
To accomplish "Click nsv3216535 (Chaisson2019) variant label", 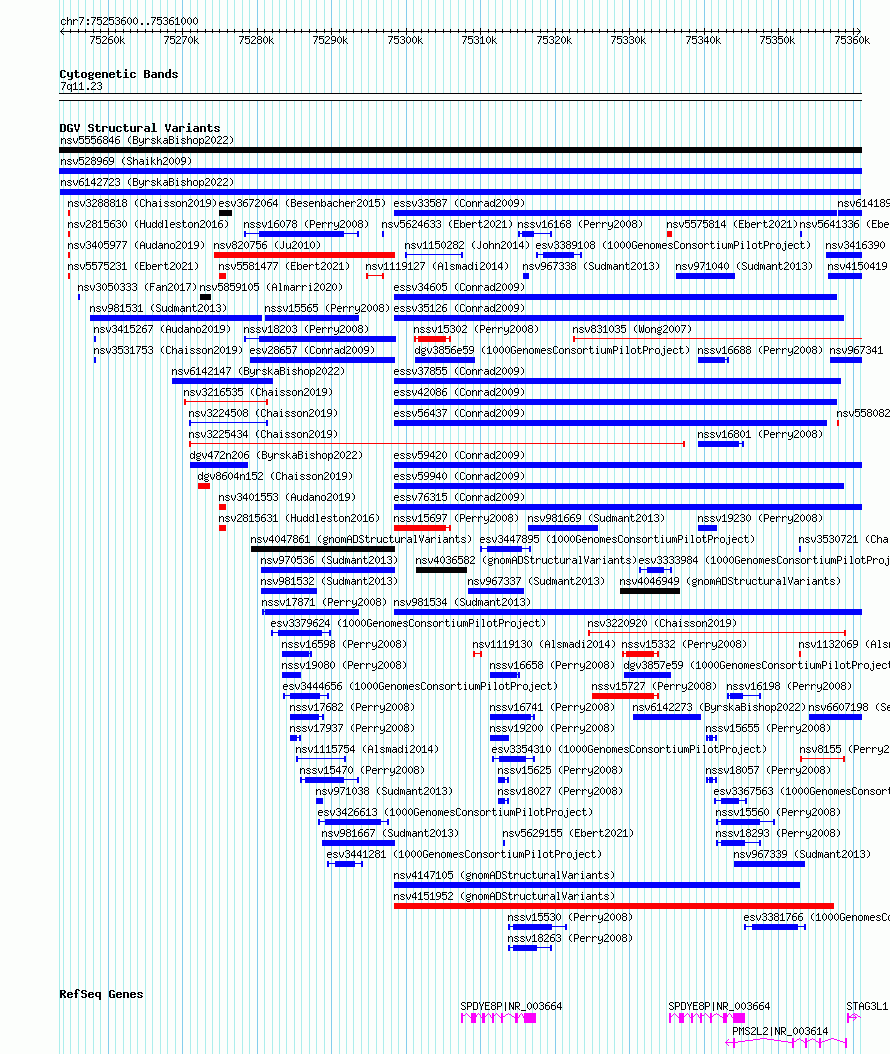I will pos(258,392).
